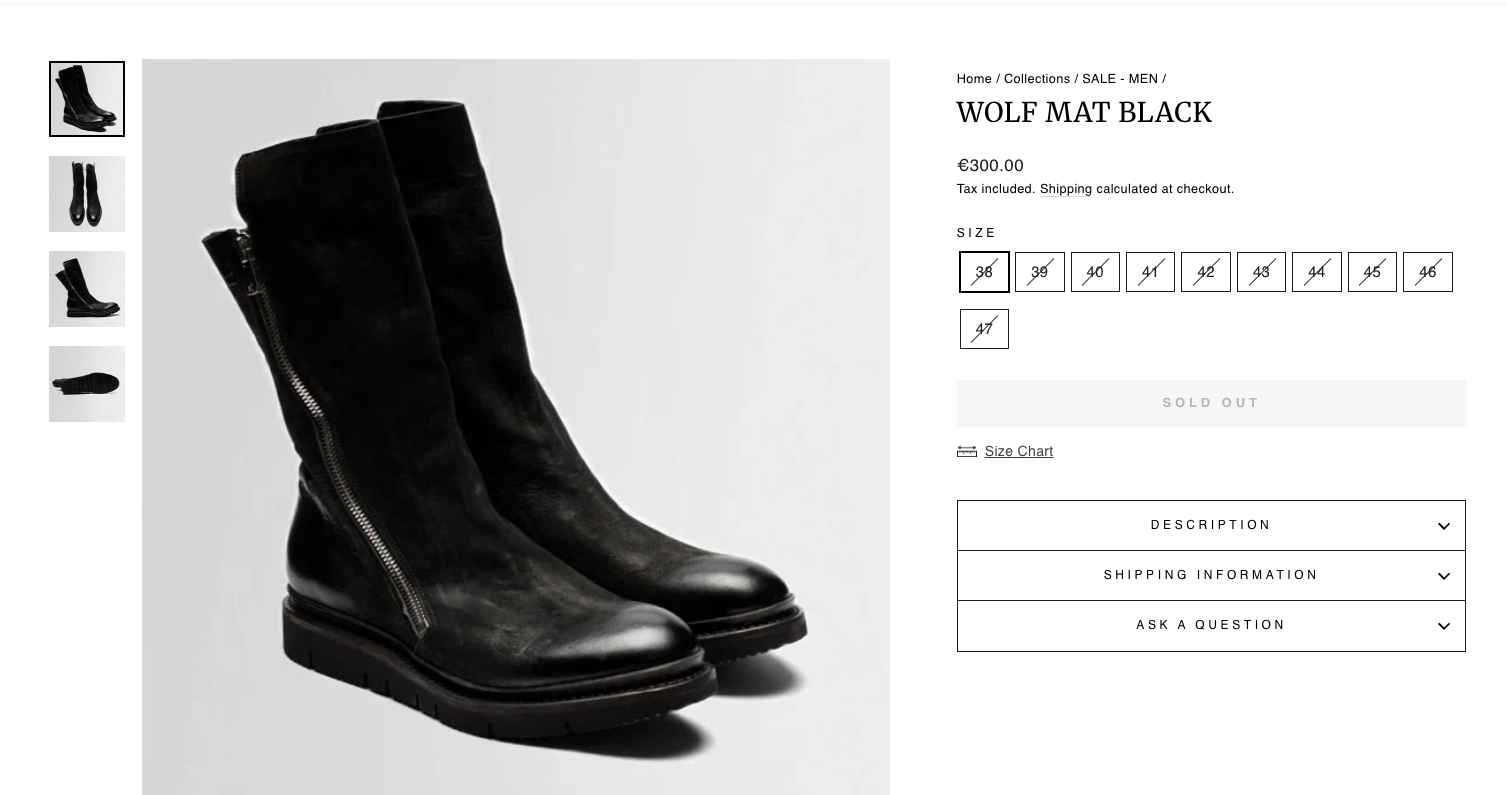Select size 47 option
The image size is (1507, 795).
click(x=984, y=329)
